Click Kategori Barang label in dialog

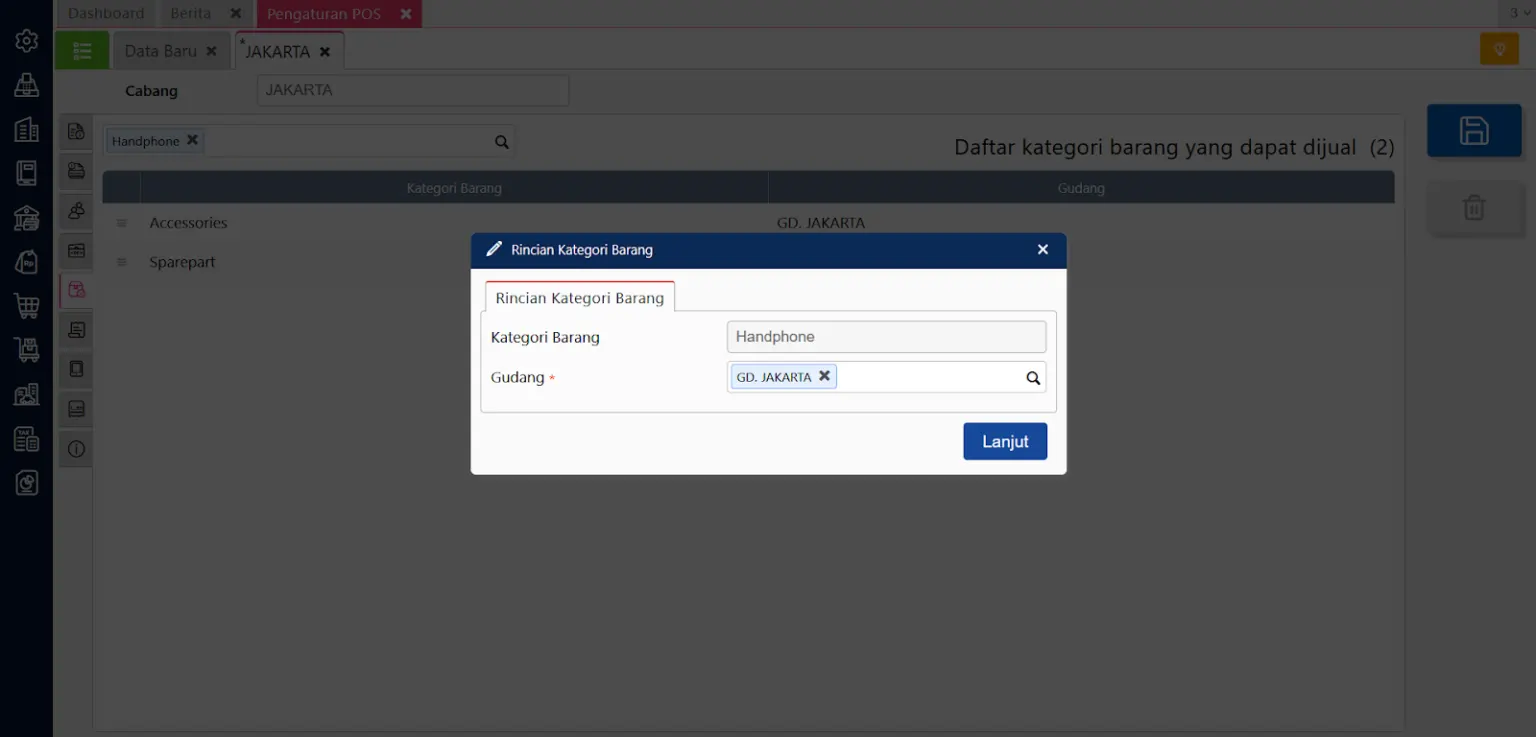tap(545, 337)
